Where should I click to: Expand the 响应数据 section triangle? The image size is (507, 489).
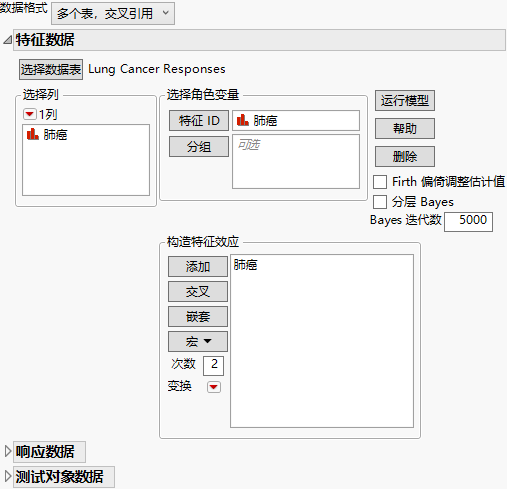coord(7,451)
